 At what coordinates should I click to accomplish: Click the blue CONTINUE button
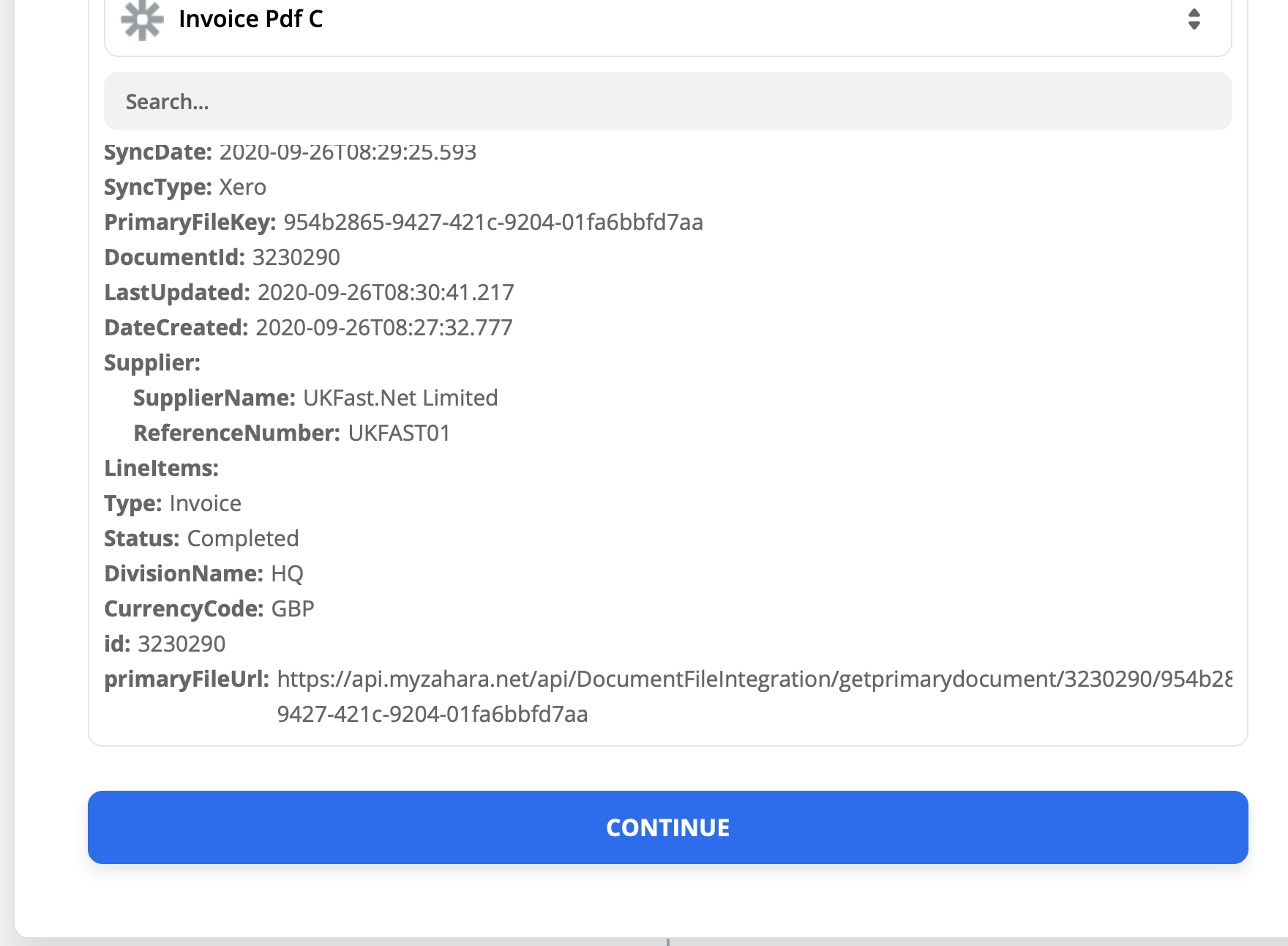pyautogui.click(x=667, y=827)
